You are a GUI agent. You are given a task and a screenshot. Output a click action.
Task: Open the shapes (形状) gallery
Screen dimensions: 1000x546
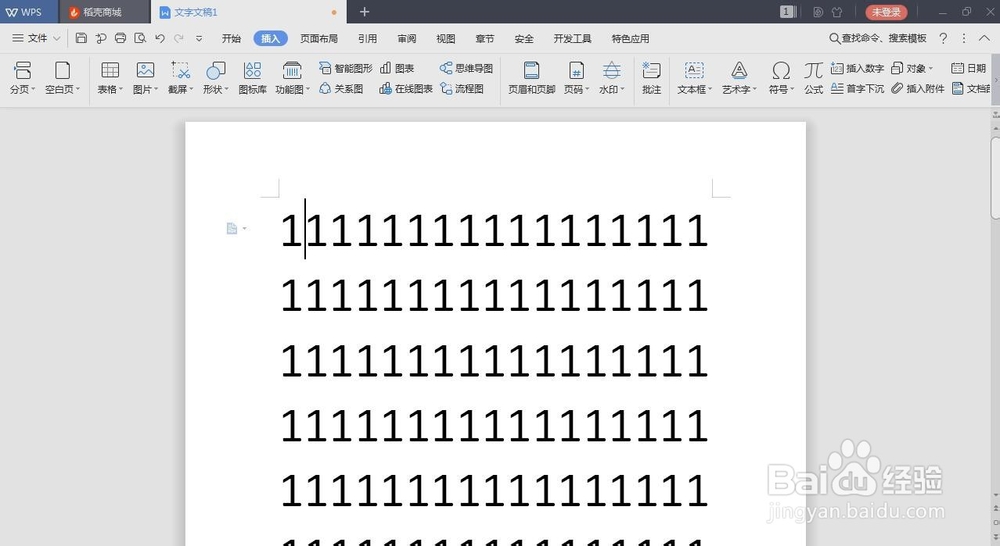click(x=216, y=78)
